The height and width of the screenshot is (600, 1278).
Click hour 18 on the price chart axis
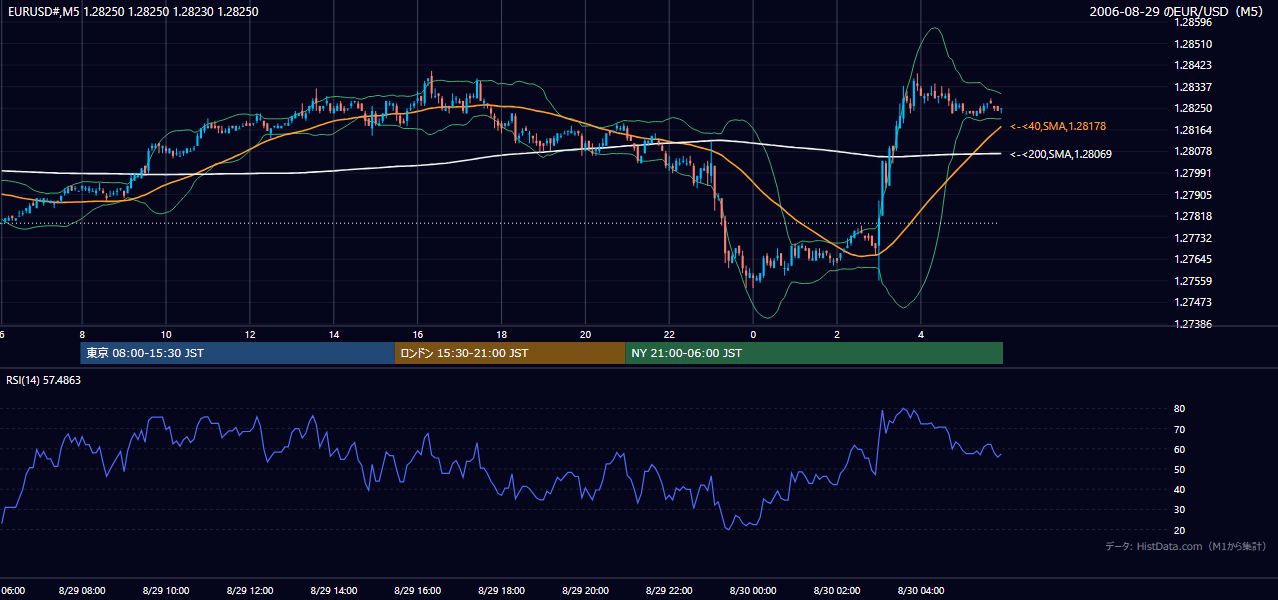[502, 334]
